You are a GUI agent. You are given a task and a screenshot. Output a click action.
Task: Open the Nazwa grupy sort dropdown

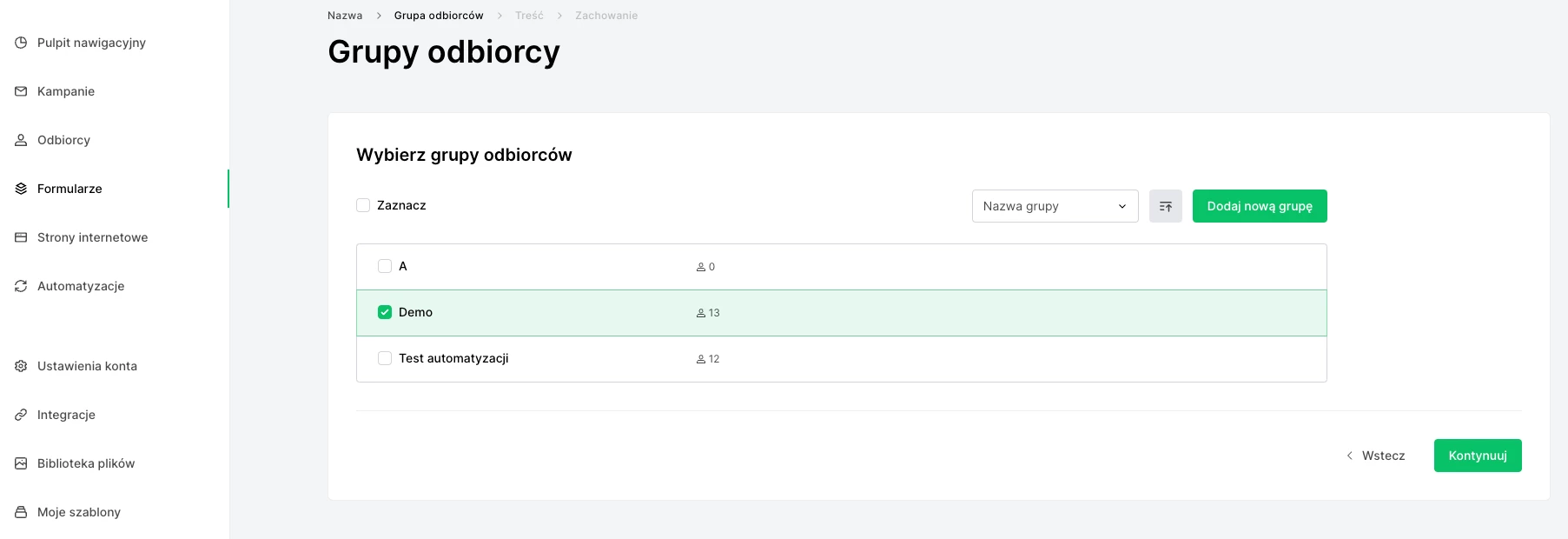[x=1055, y=206]
